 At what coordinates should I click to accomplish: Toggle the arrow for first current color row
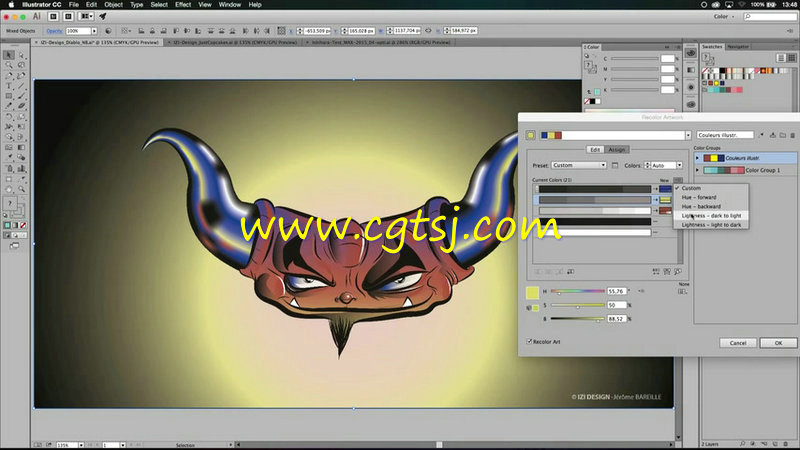tap(656, 189)
